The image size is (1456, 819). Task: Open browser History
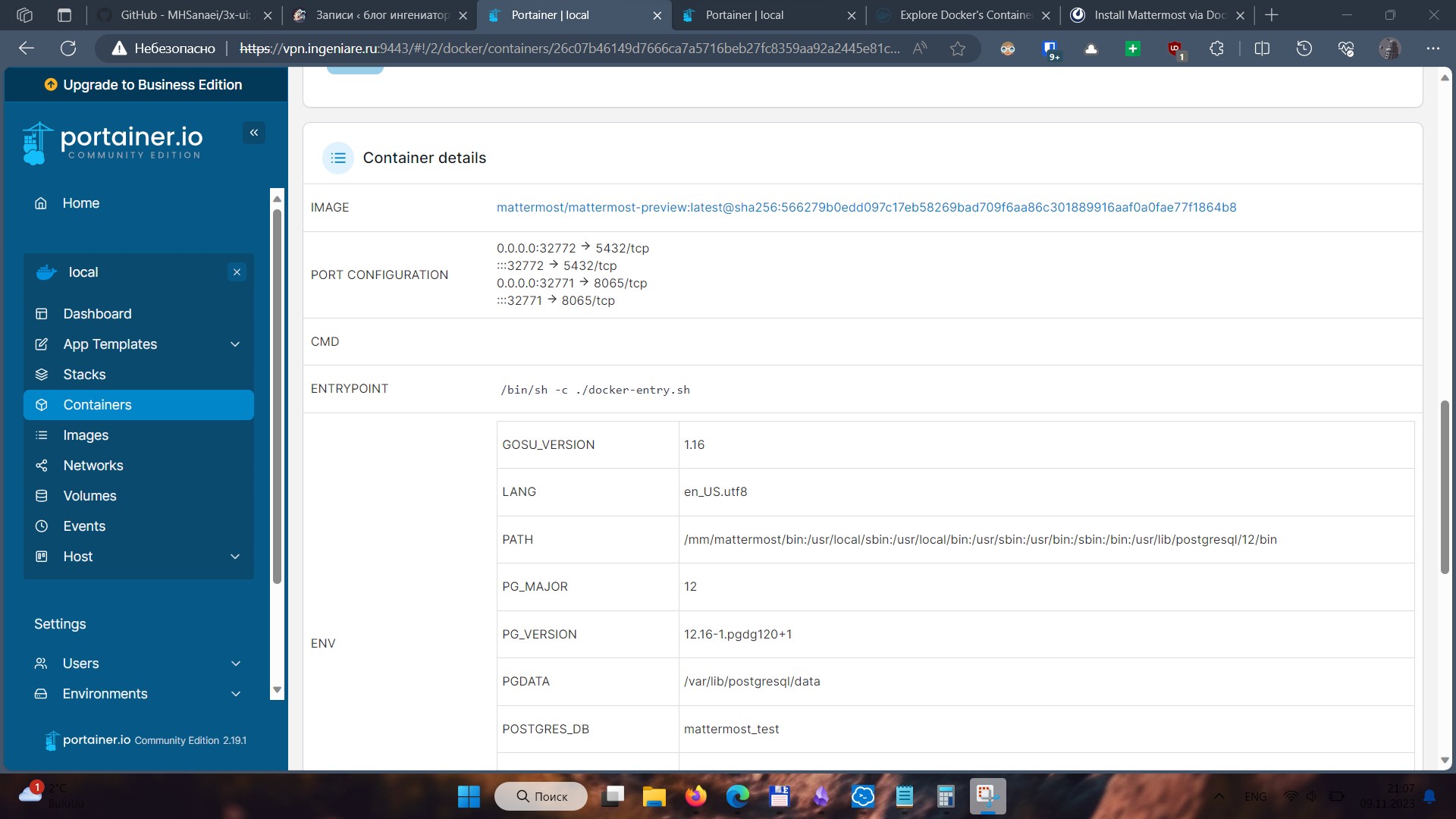(x=1304, y=49)
